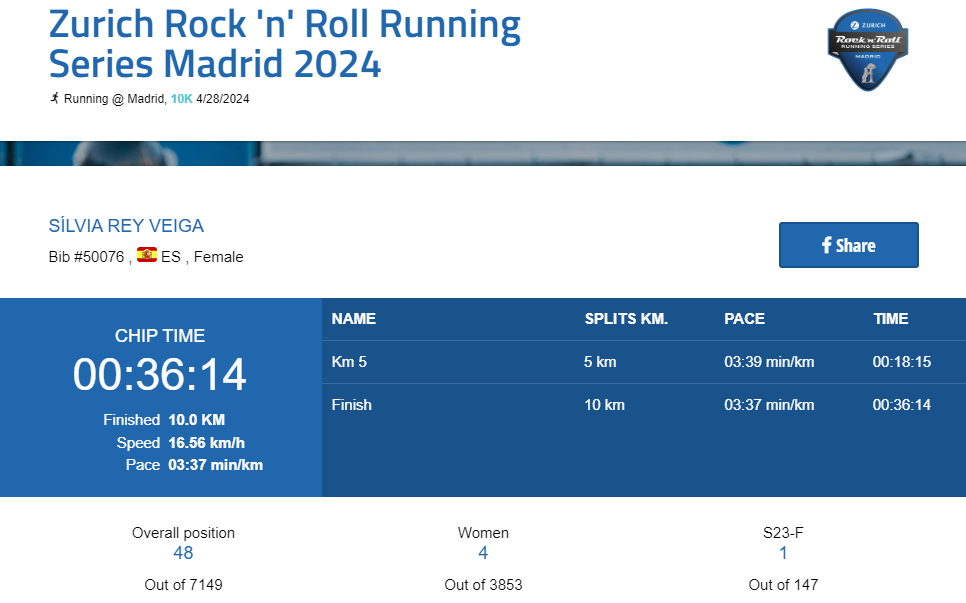Click the Out of 3853 text
Screen dimensions: 966x603
tap(483, 585)
